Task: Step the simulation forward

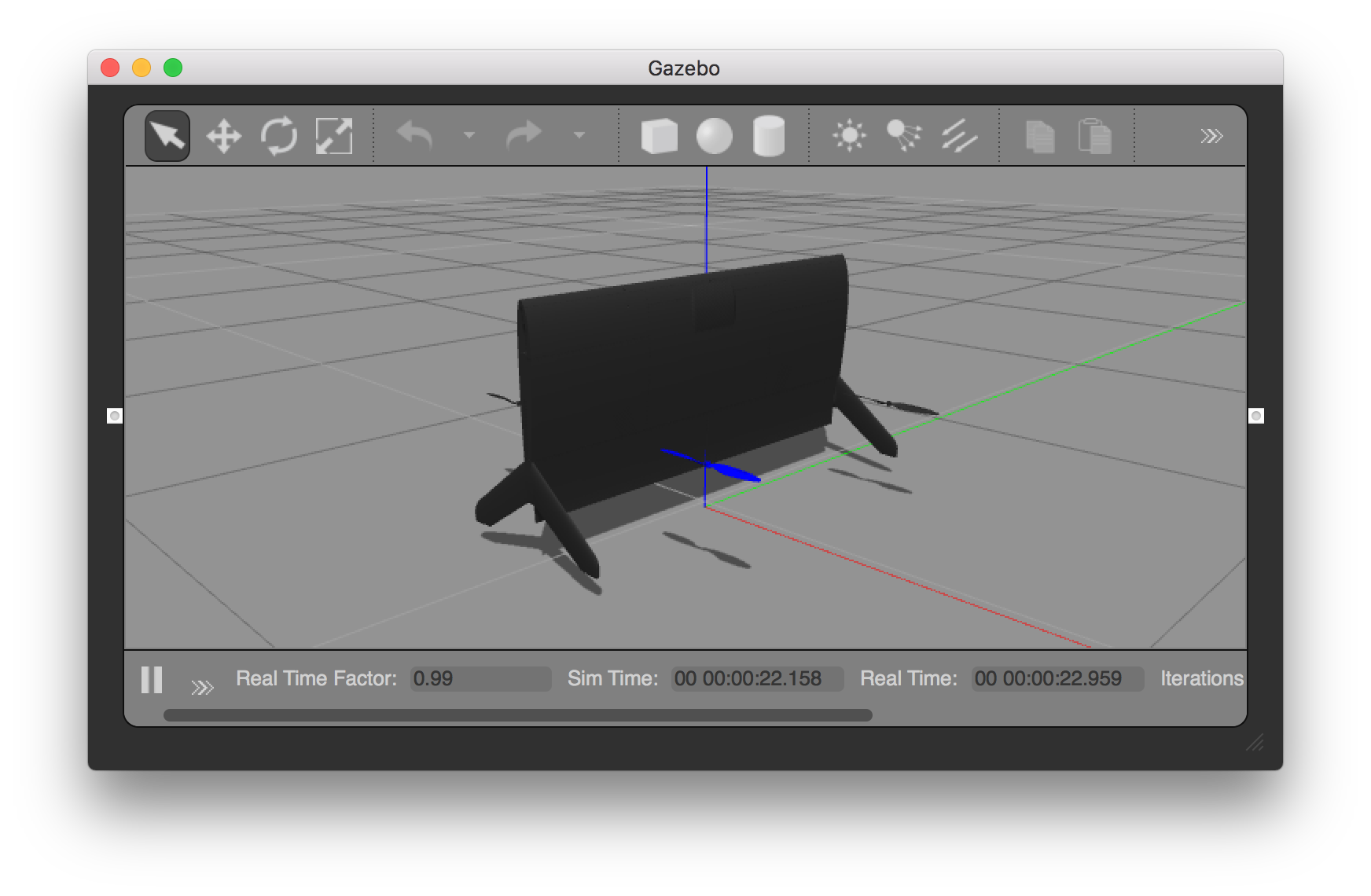Action: pyautogui.click(x=202, y=688)
